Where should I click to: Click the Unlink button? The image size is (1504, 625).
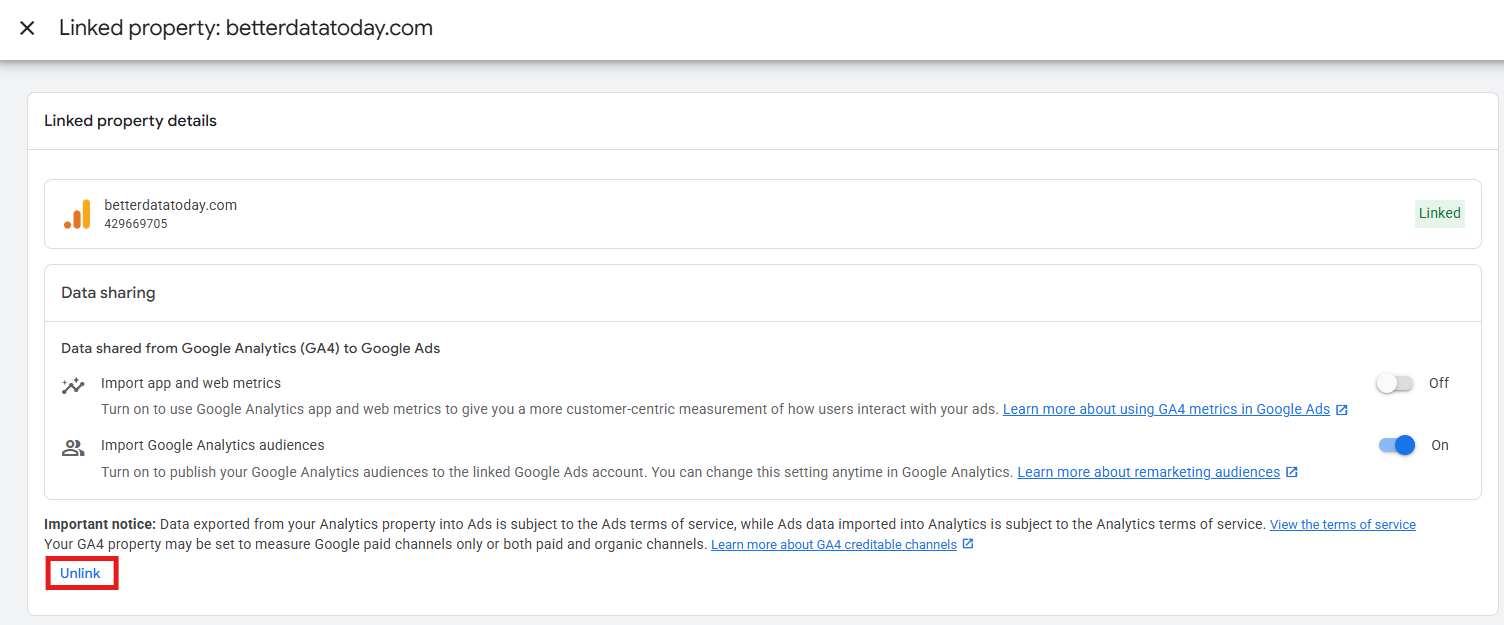tap(81, 573)
